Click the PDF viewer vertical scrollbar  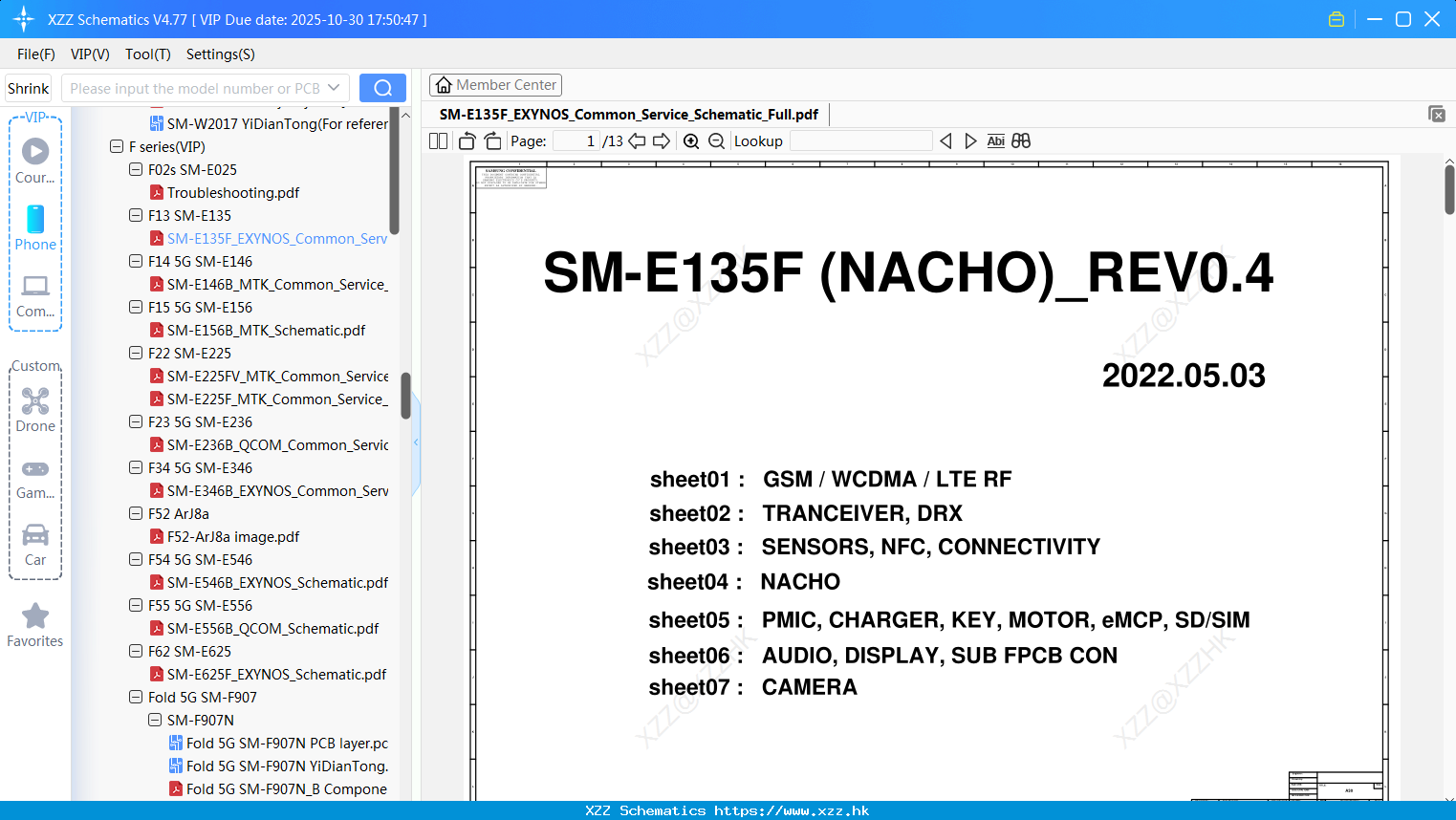coord(1449,189)
